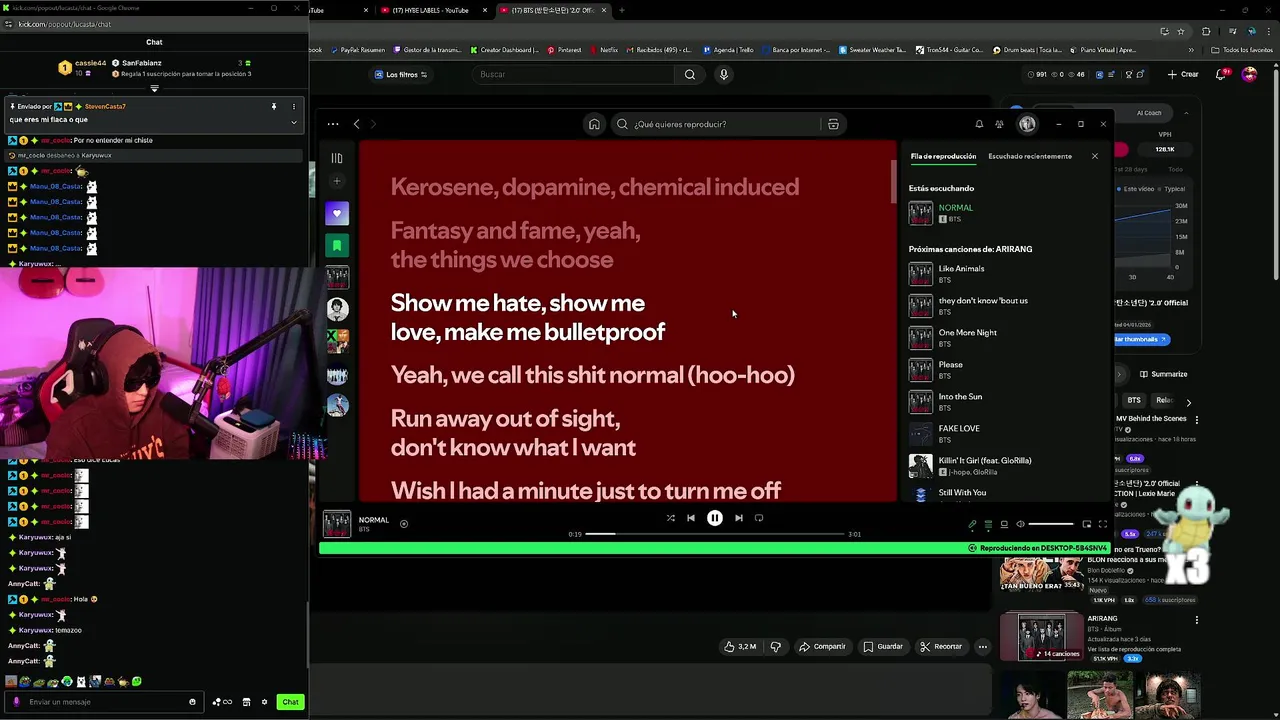Adjust the Spotify volume slider
Image resolution: width=1280 pixels, height=720 pixels.
coord(1051,524)
